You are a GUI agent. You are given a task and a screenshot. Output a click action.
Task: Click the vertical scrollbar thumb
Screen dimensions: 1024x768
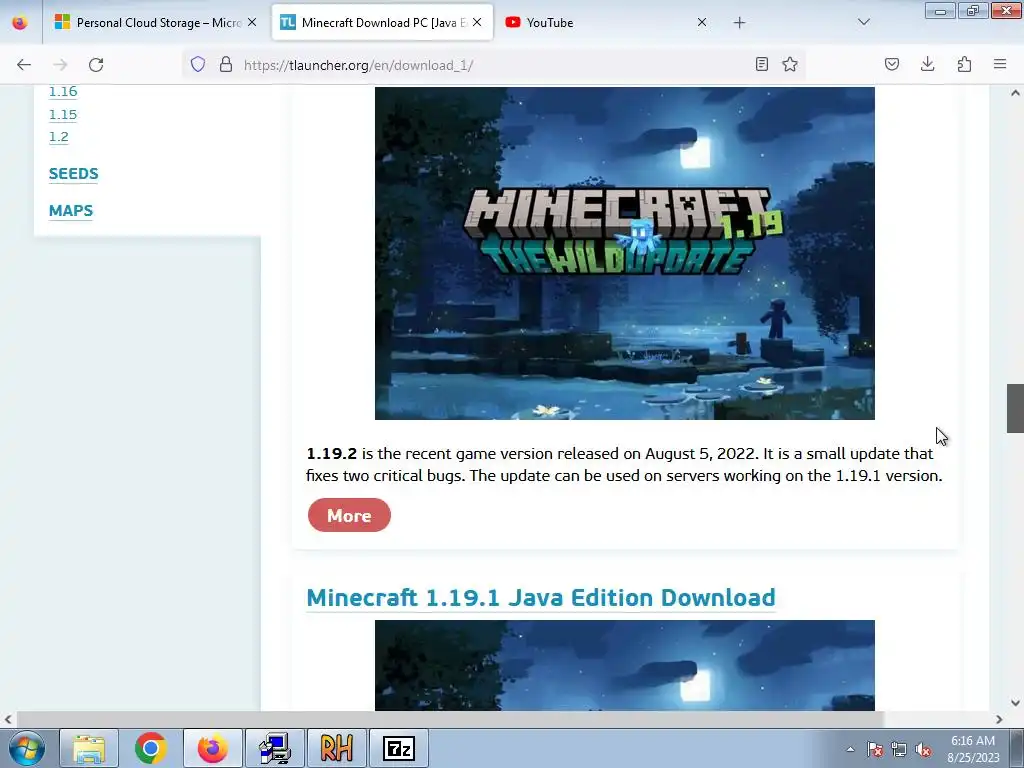coord(1015,408)
